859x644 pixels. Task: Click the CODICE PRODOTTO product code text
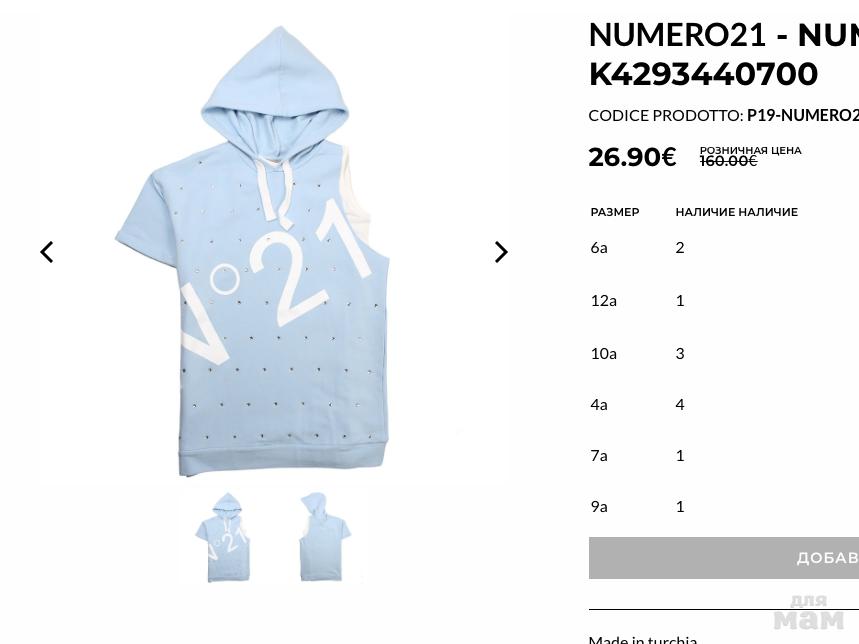pos(724,116)
